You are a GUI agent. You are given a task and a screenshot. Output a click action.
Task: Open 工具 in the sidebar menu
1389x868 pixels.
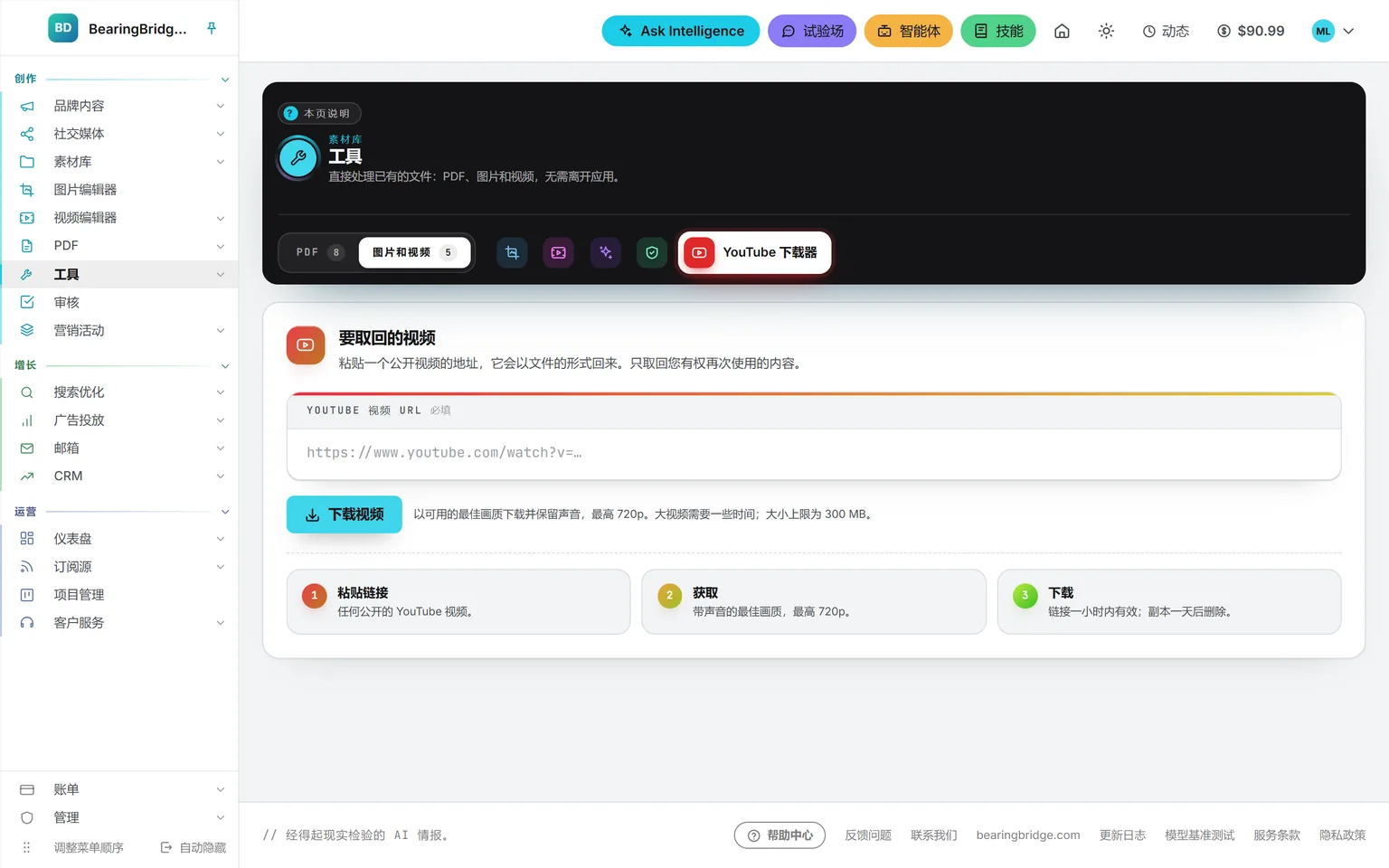[119, 274]
